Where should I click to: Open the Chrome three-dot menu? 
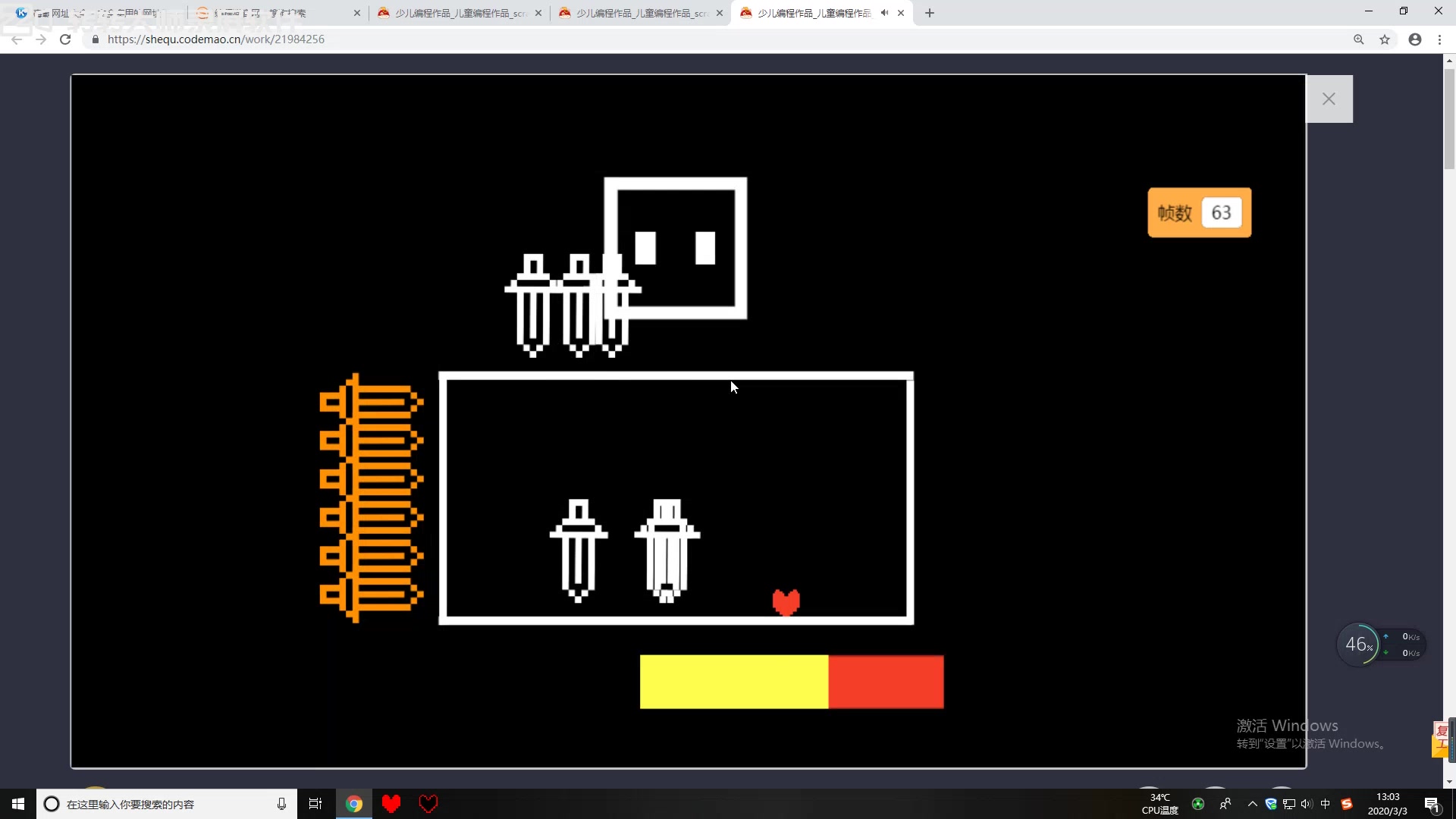pos(1439,39)
